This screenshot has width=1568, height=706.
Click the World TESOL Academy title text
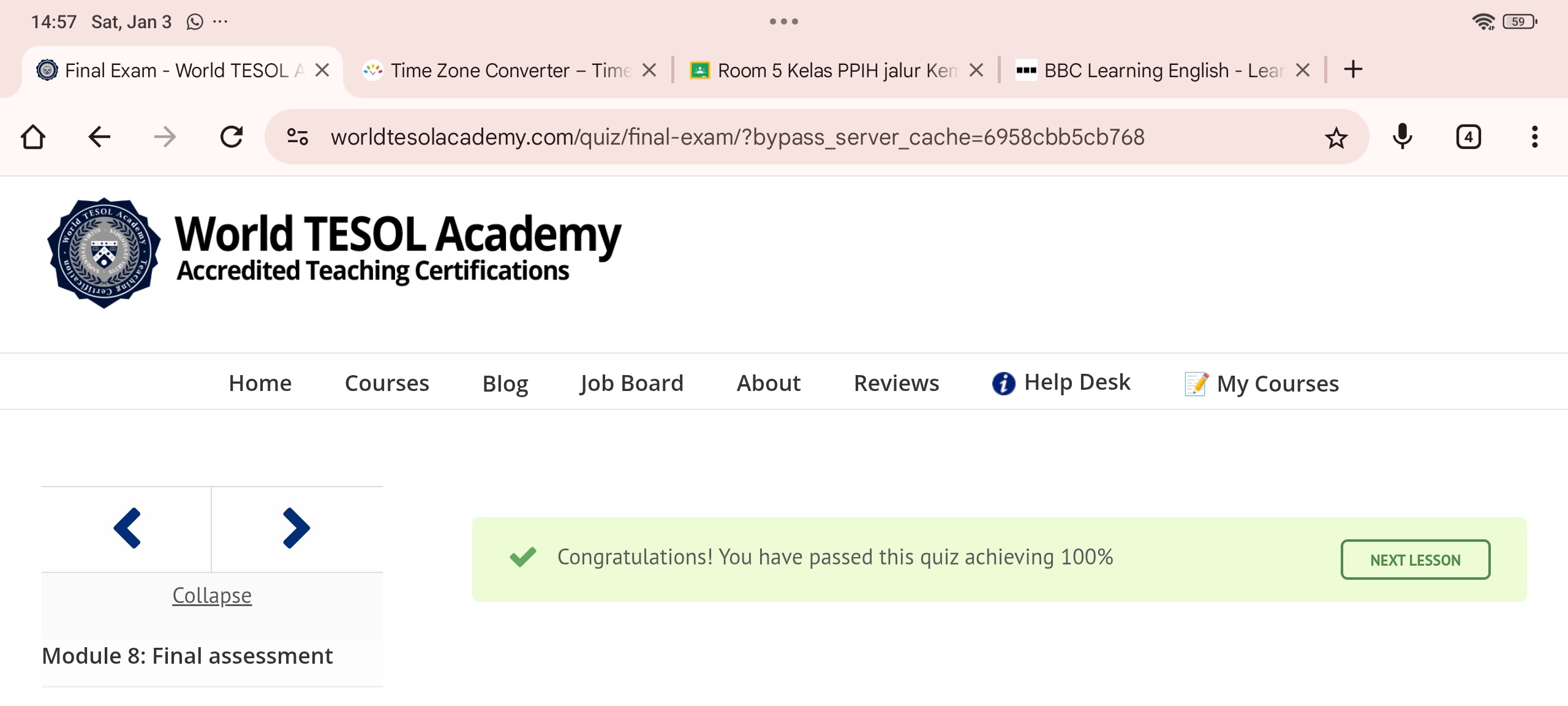pyautogui.click(x=398, y=234)
